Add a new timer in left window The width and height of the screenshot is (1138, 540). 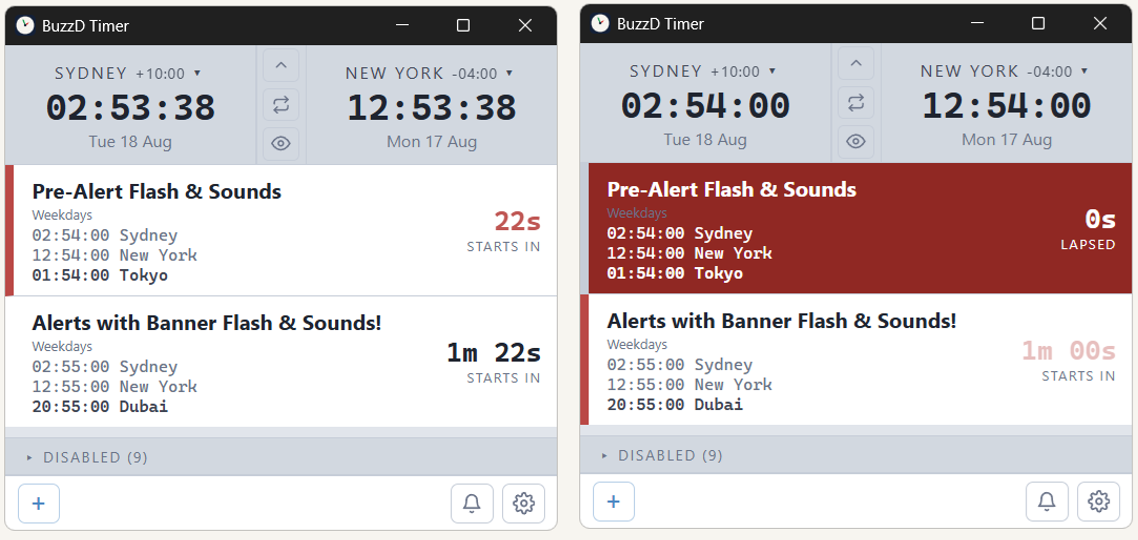[39, 503]
